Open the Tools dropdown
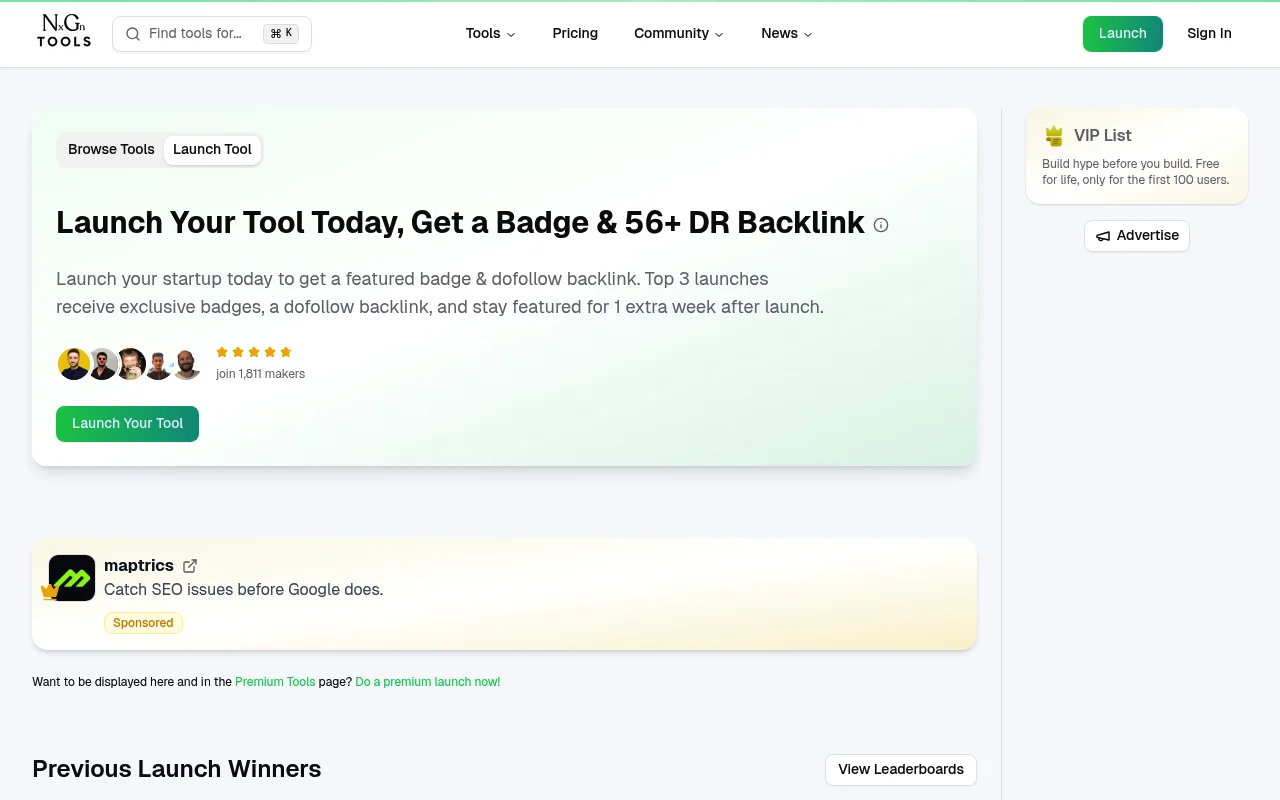1280x800 pixels. pos(489,33)
